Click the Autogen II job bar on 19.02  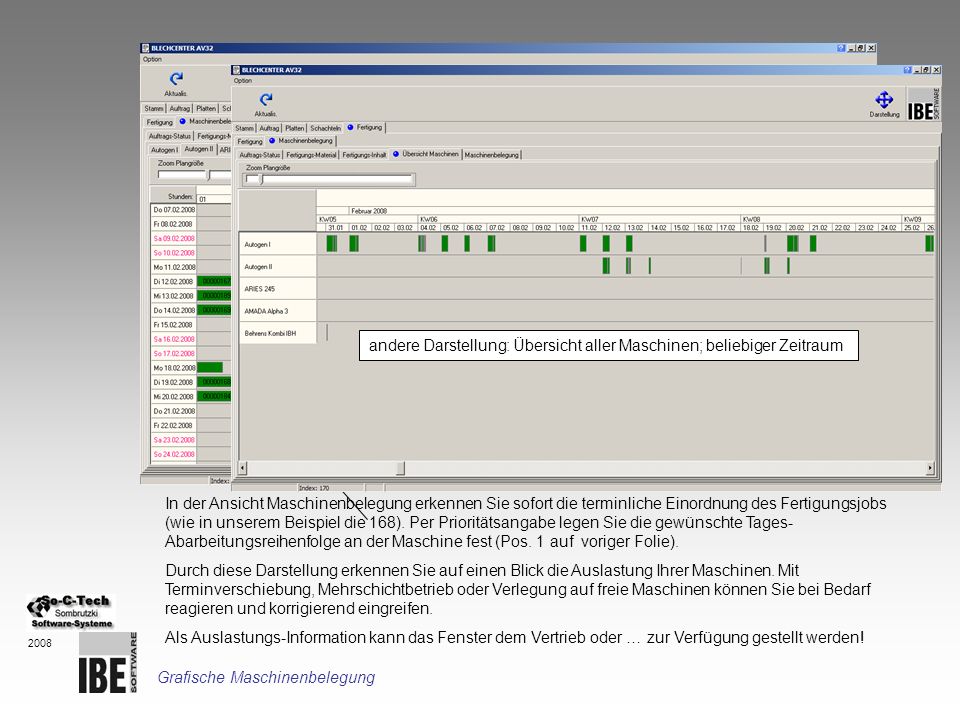coord(767,266)
